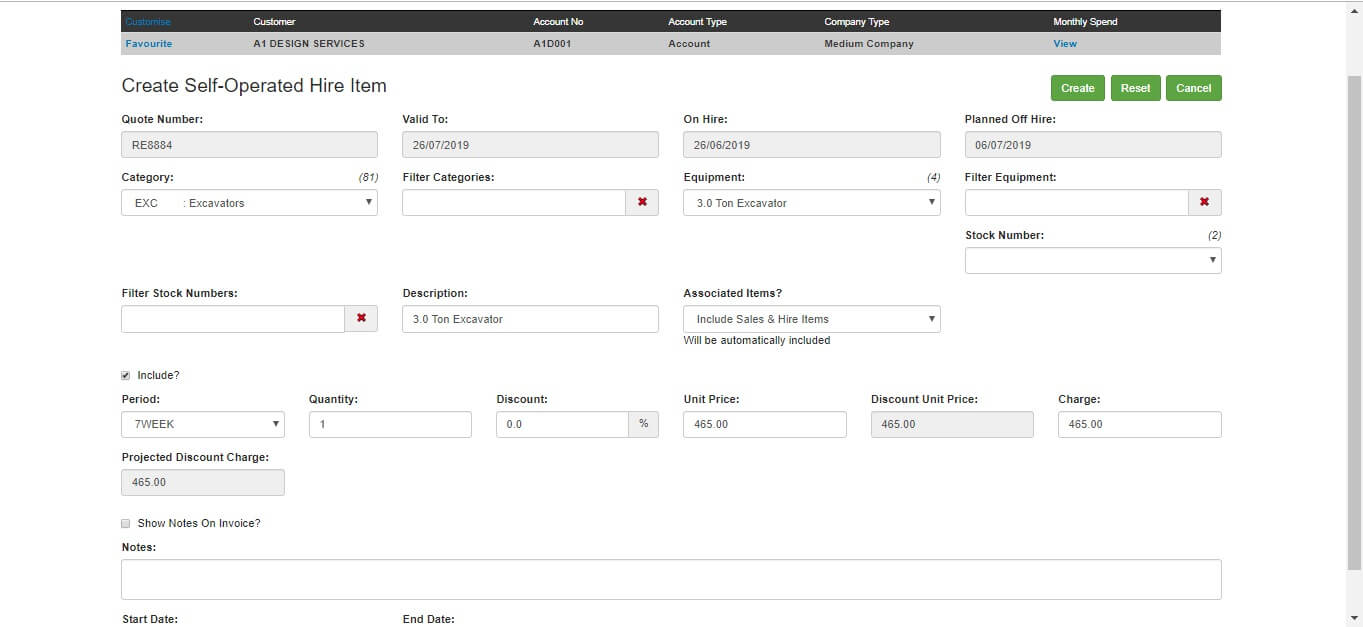Click the Projected Discount Charge field

[x=203, y=482]
